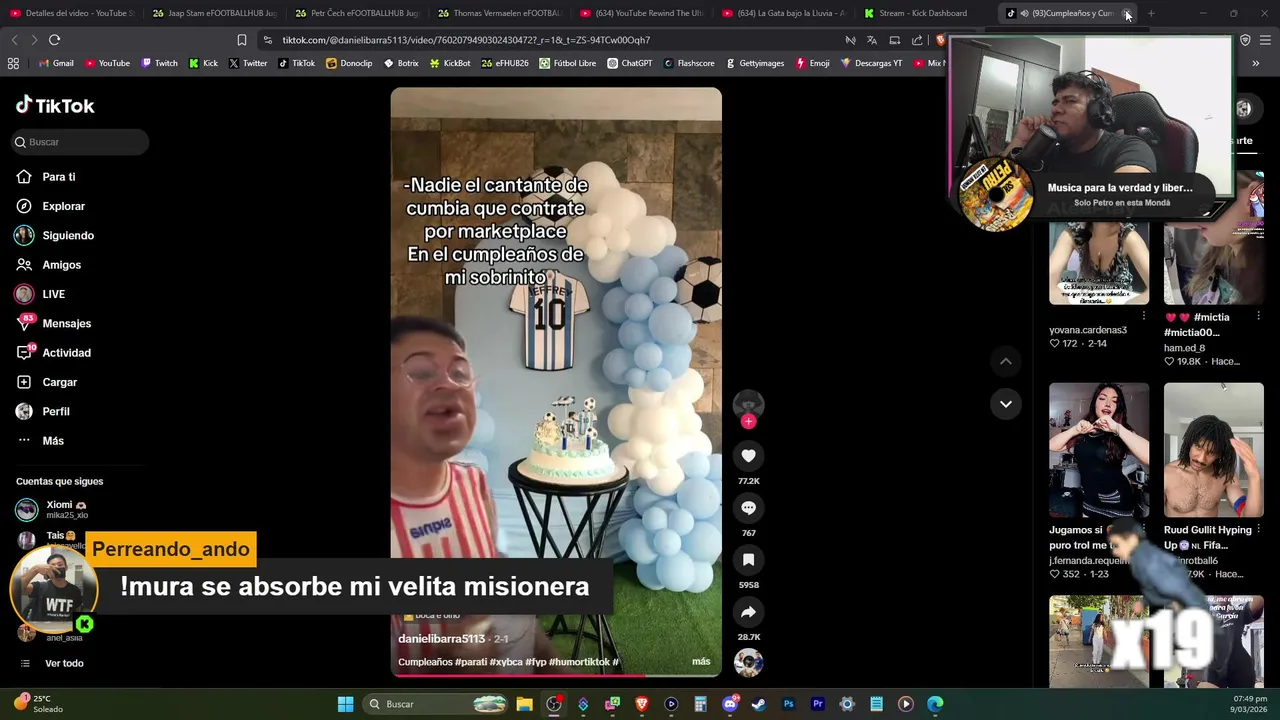Click the translate page icon in address bar
Screen dimensions: 1280x720
click(872, 40)
